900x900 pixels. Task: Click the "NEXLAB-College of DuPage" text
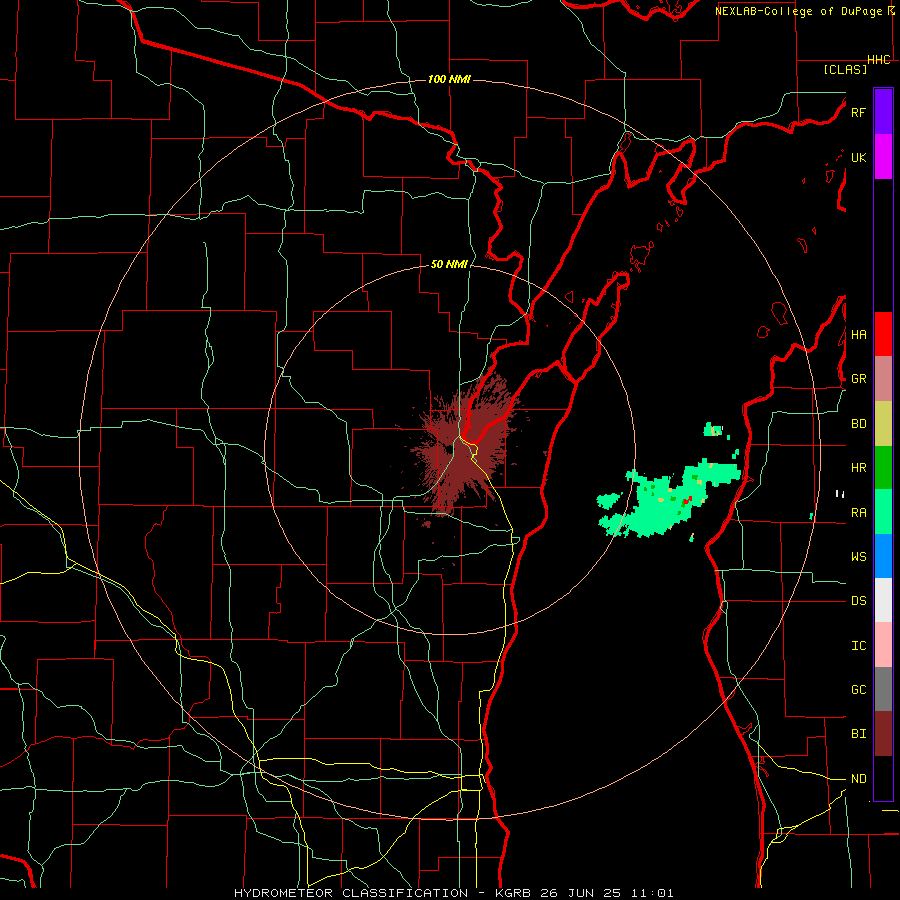tap(799, 11)
